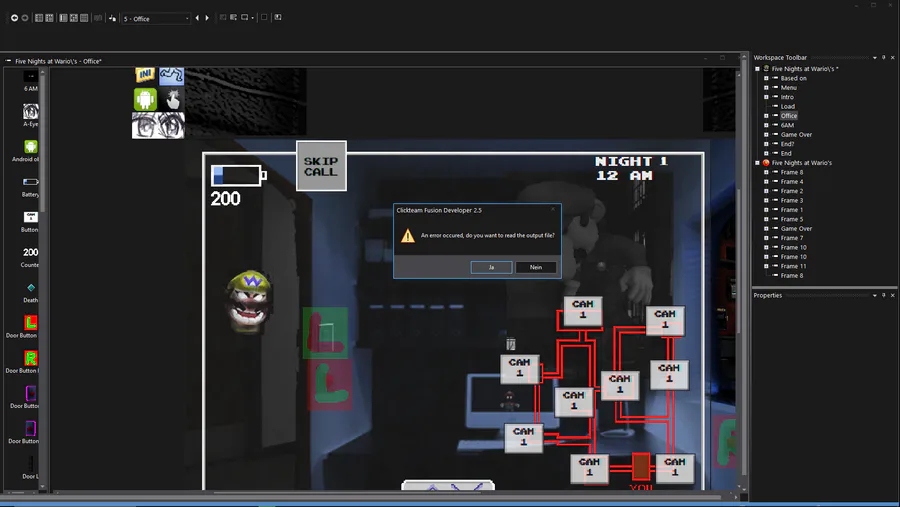Go to previous frame arrow
Screen dimensions: 900x507
click(197, 18)
